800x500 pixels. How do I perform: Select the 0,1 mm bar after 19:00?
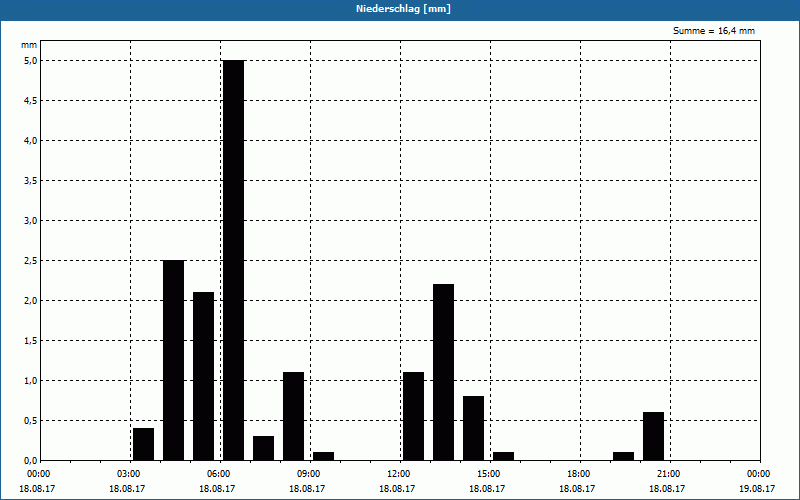623,456
